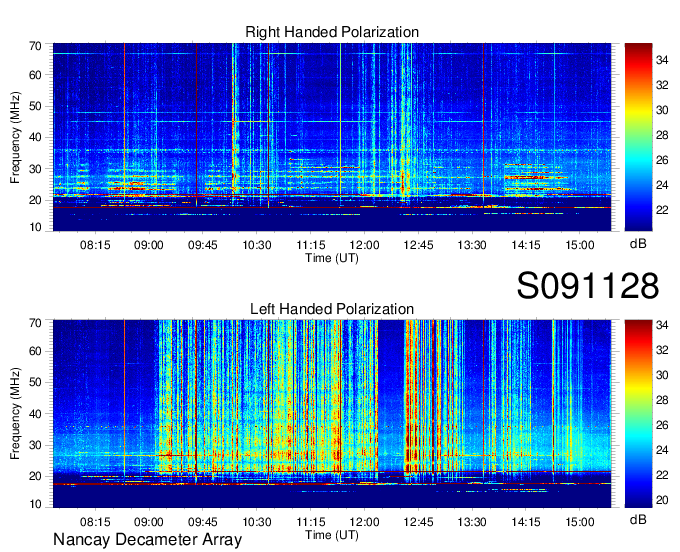
Task: Click the 10:30 tick under the left-handed plot
Action: pos(257,522)
